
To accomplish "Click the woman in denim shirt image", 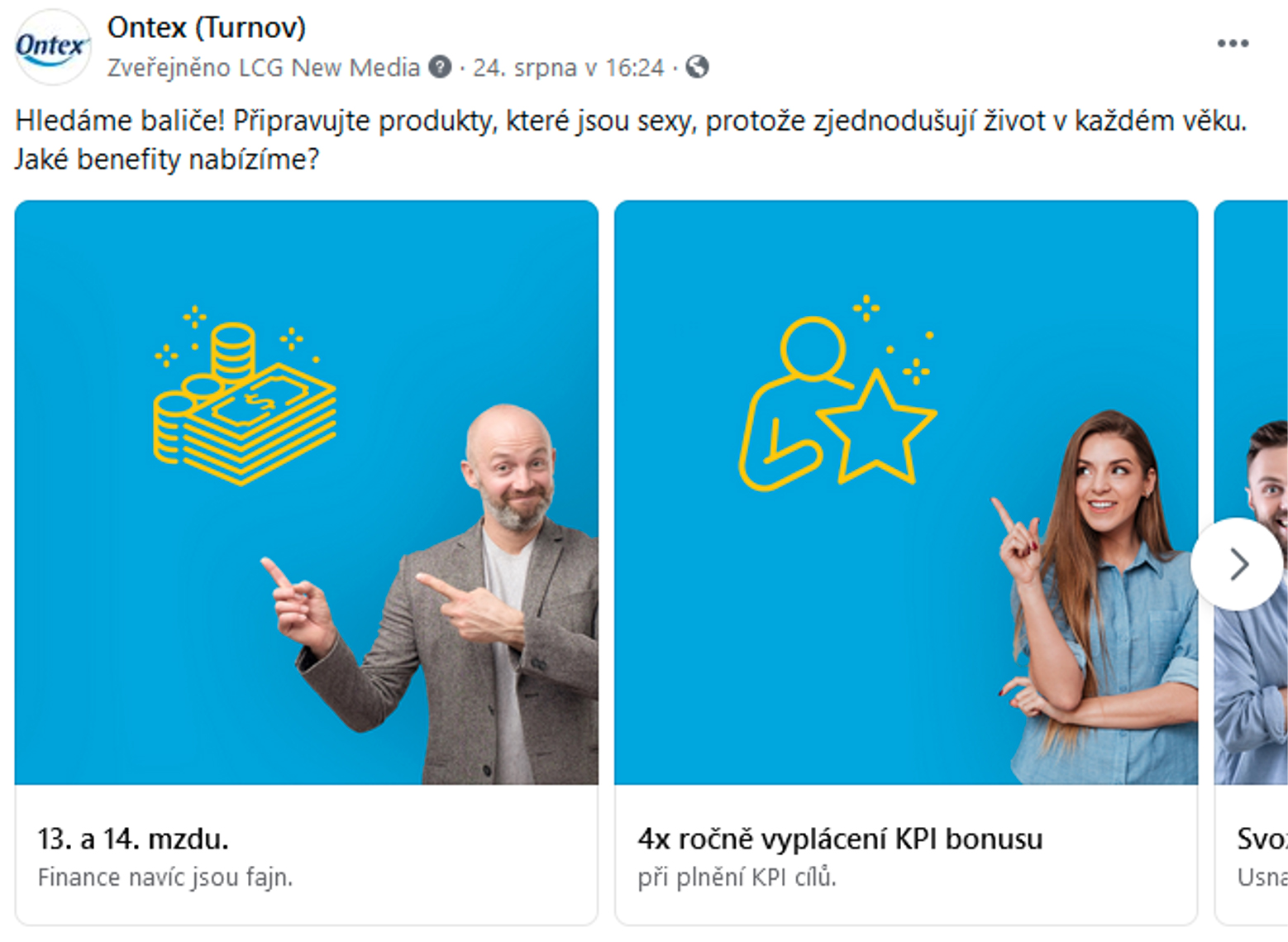I will [x=906, y=492].
